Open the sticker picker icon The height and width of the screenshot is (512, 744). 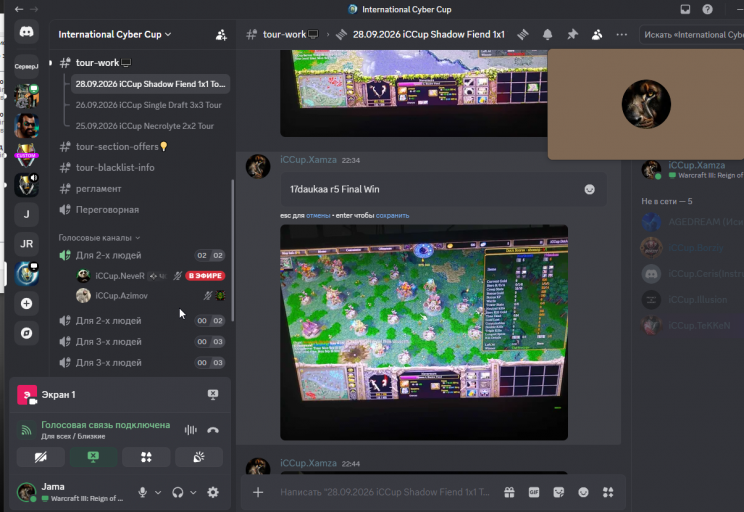pyautogui.click(x=558, y=492)
